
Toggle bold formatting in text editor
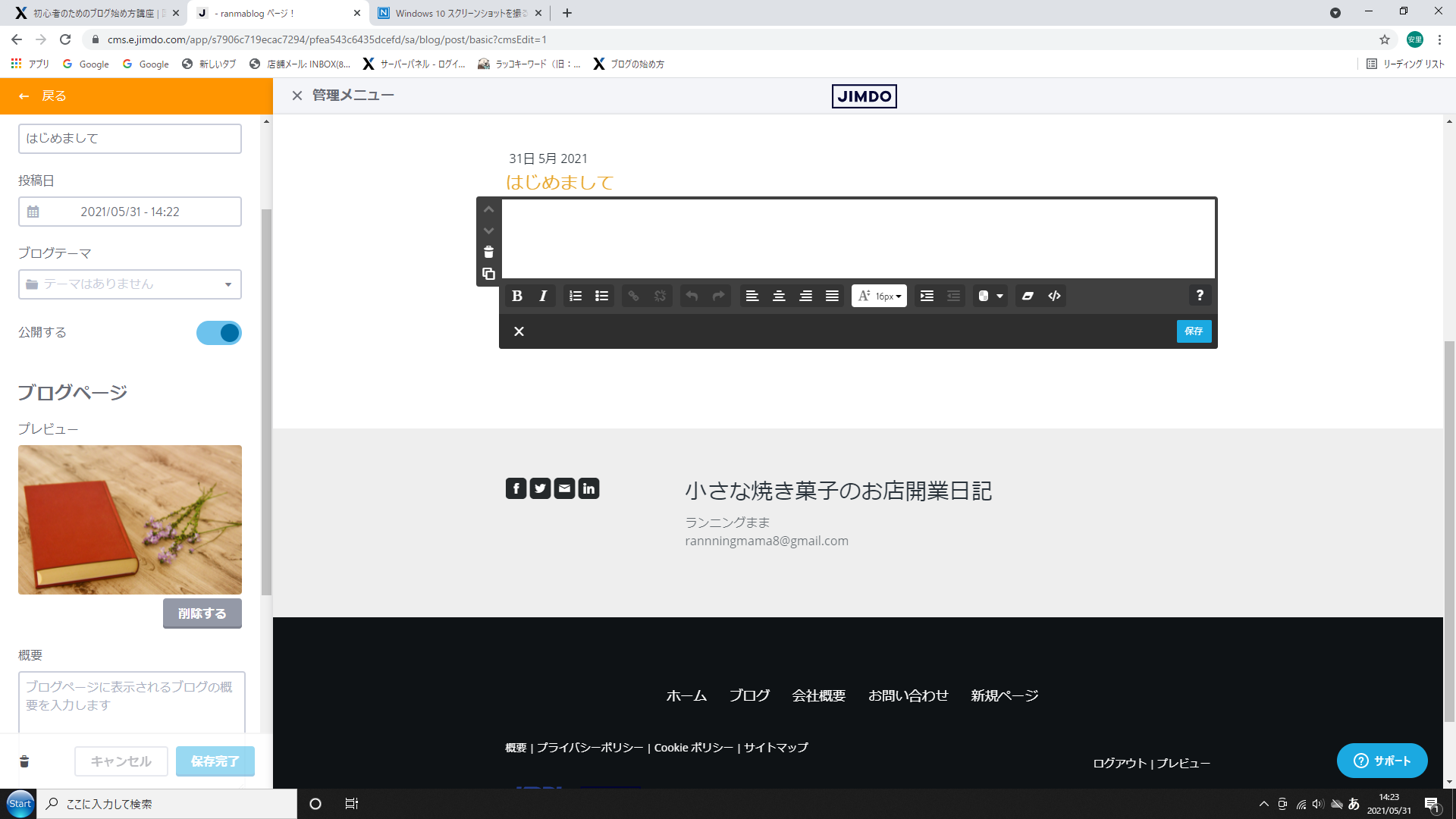click(517, 296)
